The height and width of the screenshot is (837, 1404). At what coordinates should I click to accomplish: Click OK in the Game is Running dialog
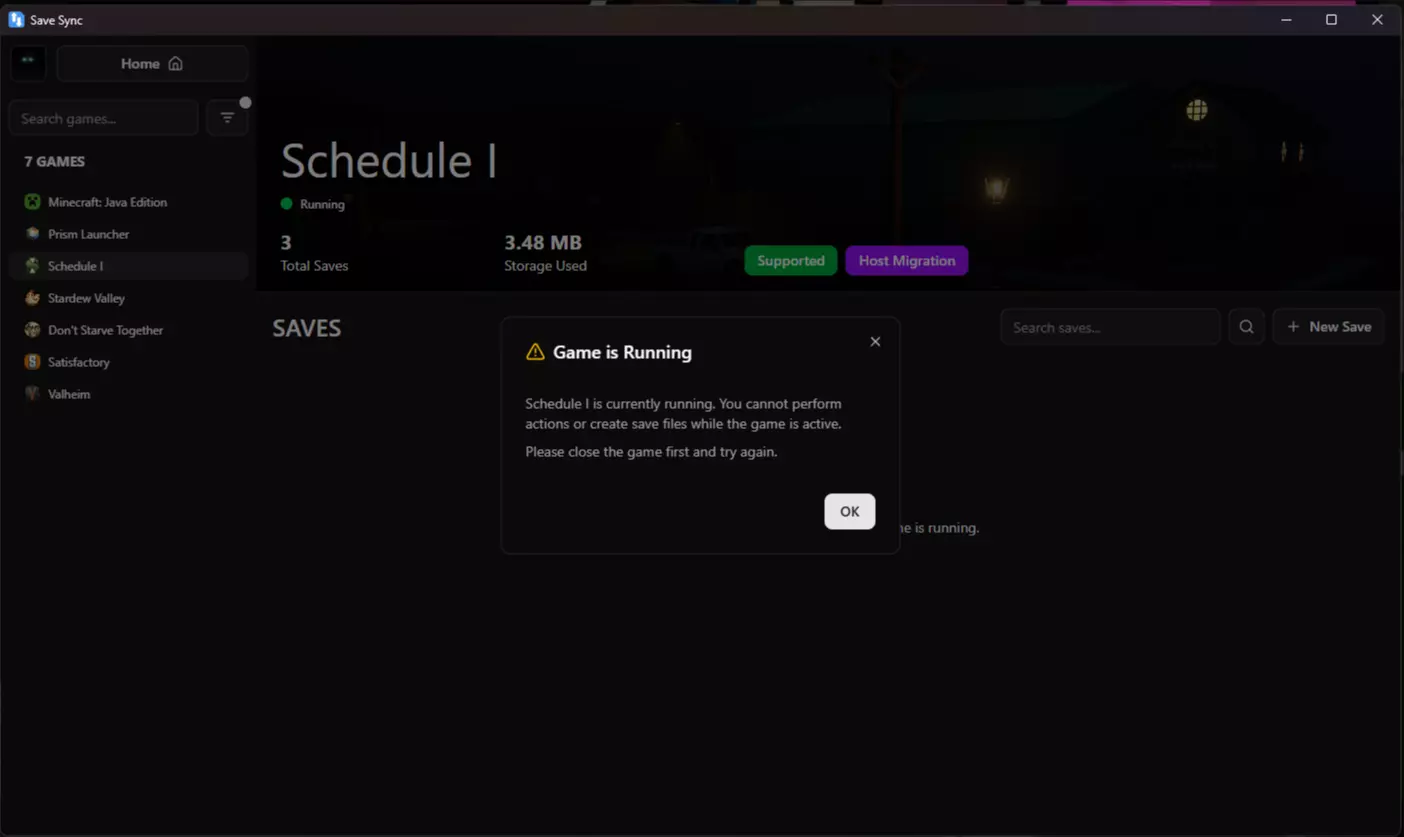849,511
